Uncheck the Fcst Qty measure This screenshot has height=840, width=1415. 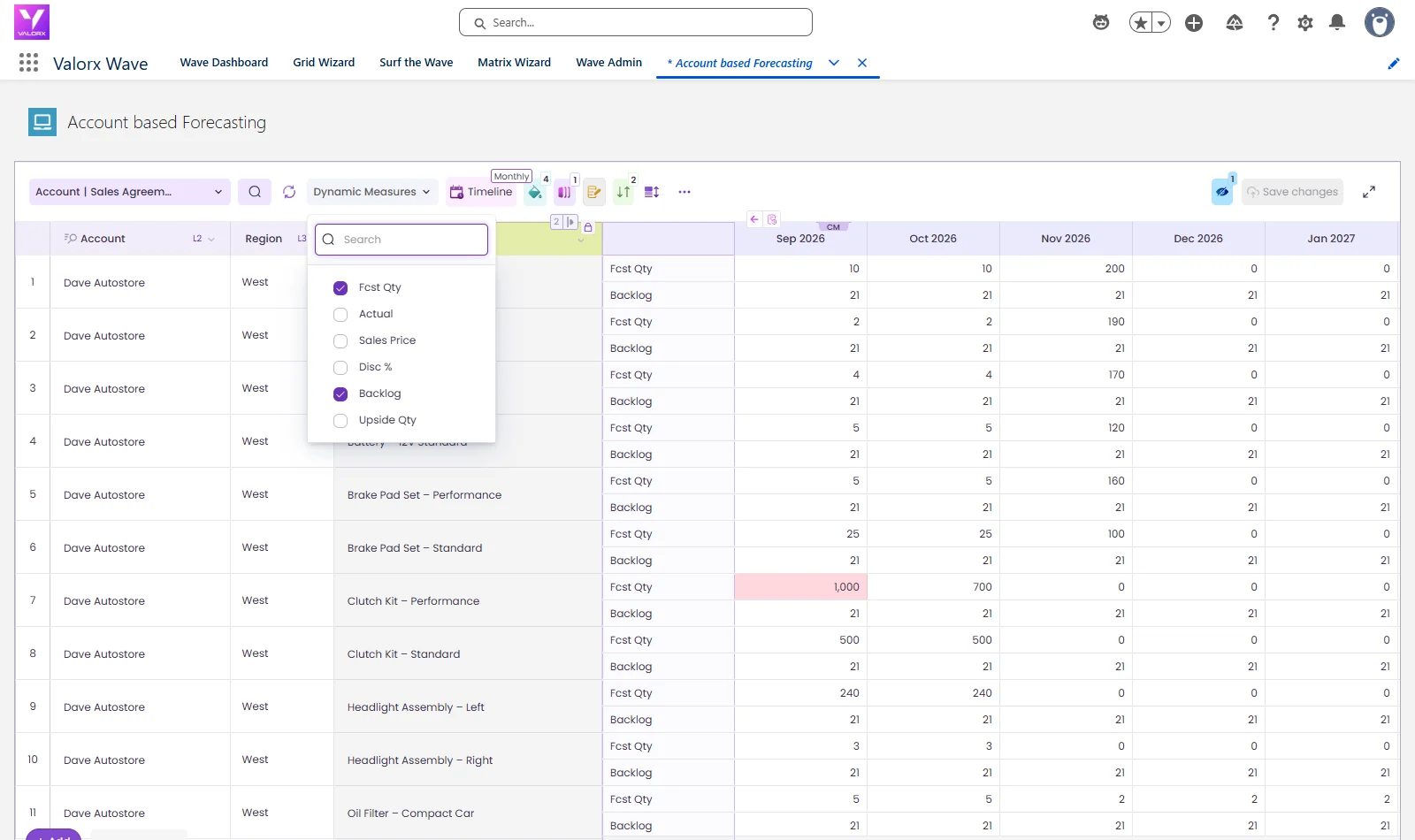click(340, 287)
